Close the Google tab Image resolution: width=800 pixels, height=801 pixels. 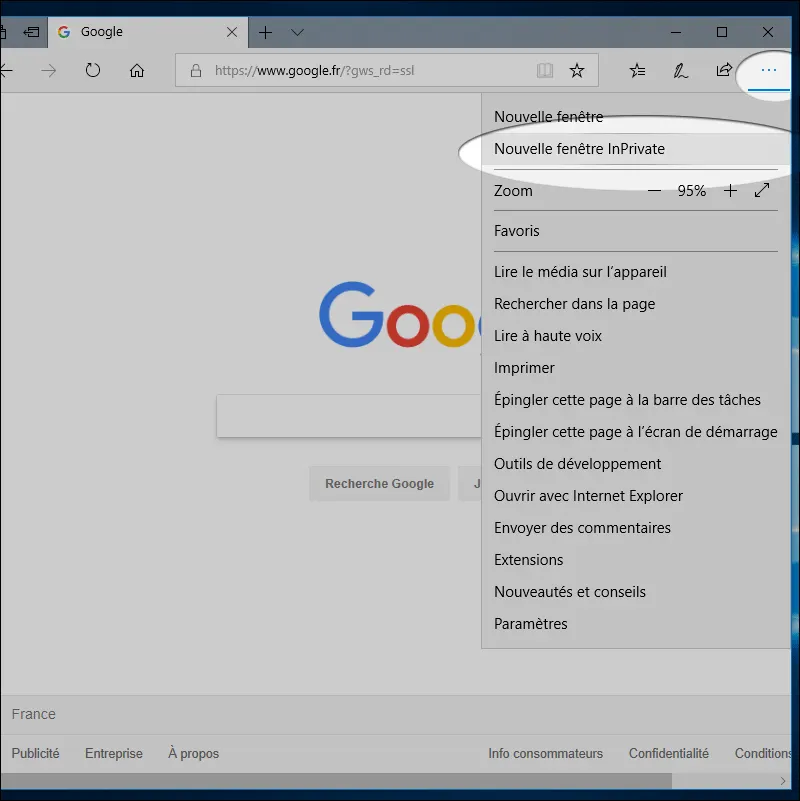(232, 32)
